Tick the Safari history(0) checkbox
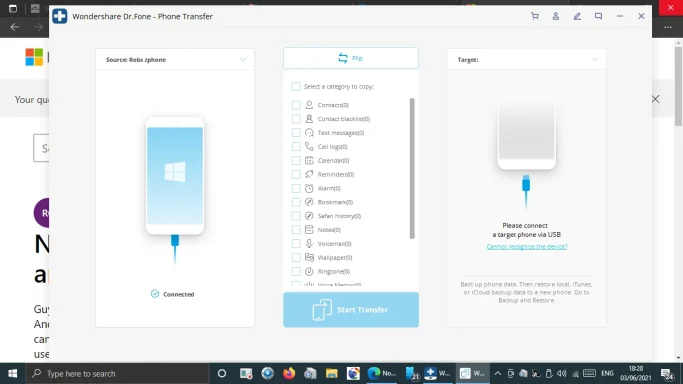 [296, 216]
